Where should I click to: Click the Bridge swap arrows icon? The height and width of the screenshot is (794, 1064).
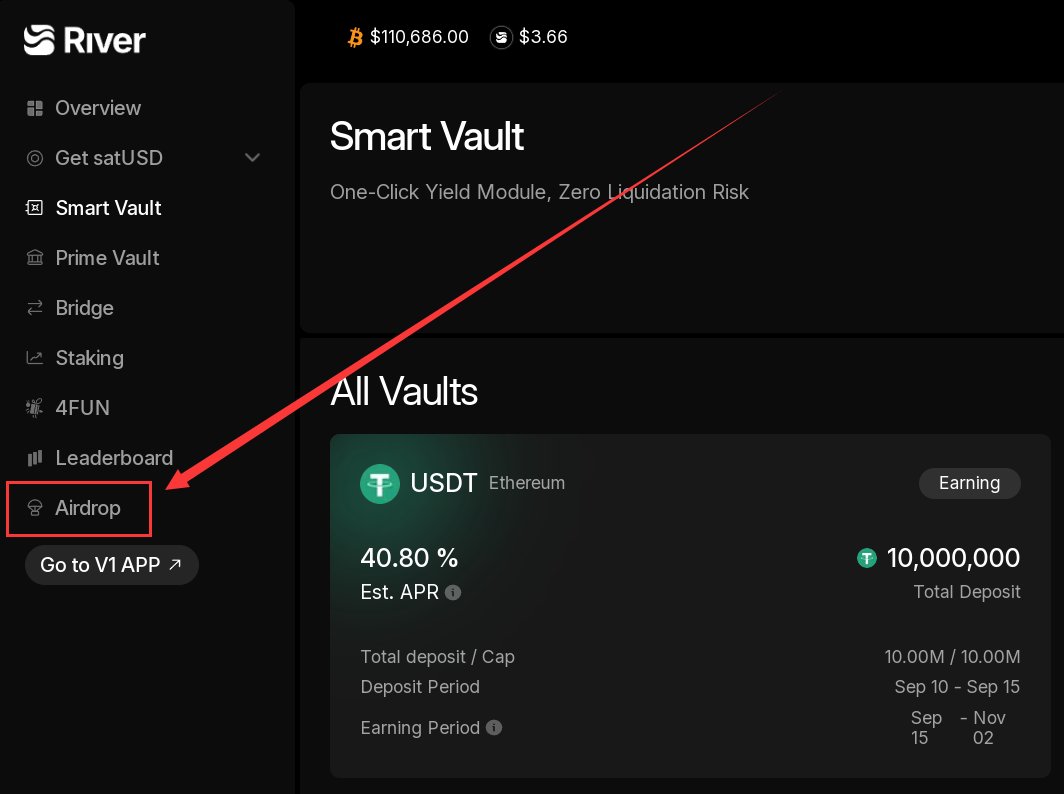(x=35, y=308)
